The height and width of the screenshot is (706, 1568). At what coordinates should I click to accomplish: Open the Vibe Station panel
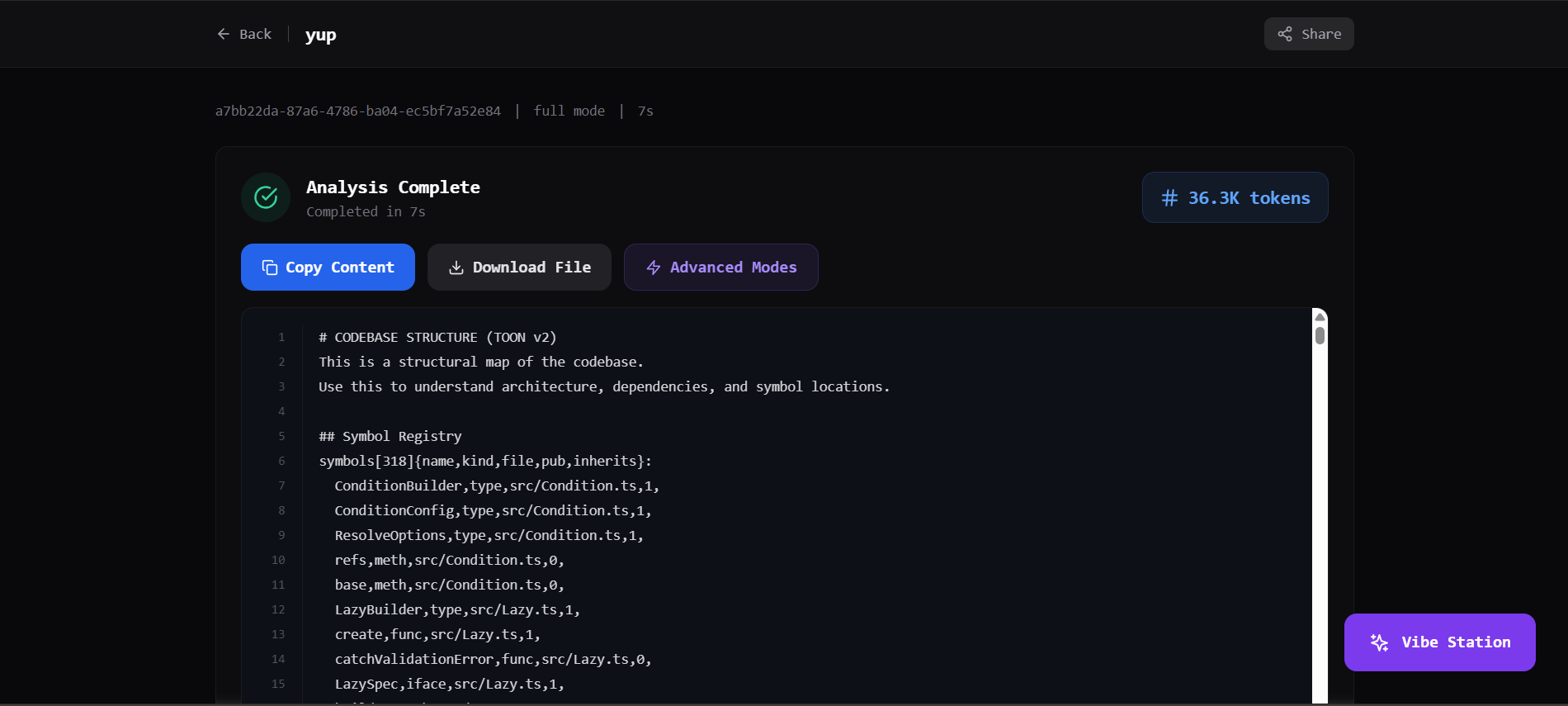tap(1440, 642)
